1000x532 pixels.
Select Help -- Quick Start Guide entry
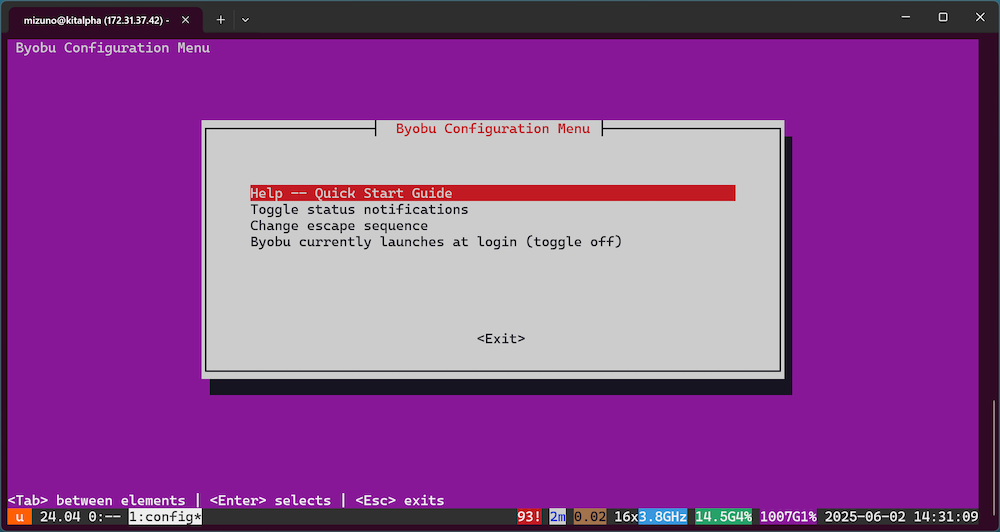[x=492, y=193]
